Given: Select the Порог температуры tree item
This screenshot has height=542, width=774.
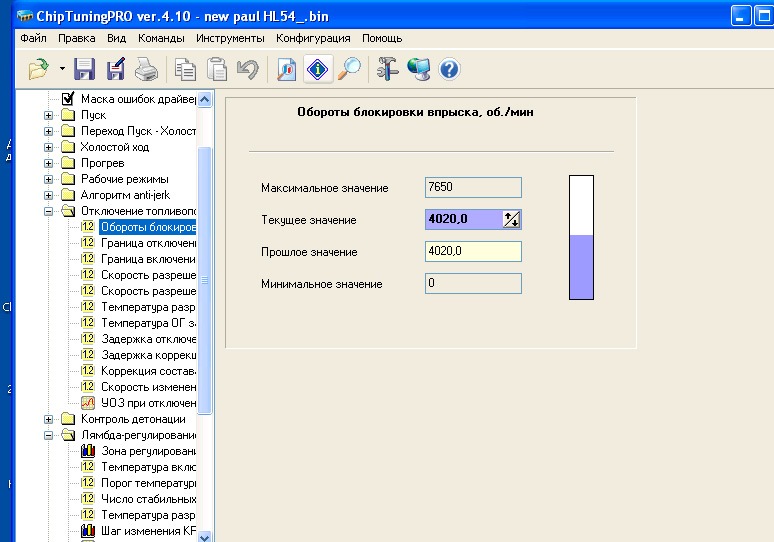Looking at the screenshot, I should point(148,483).
